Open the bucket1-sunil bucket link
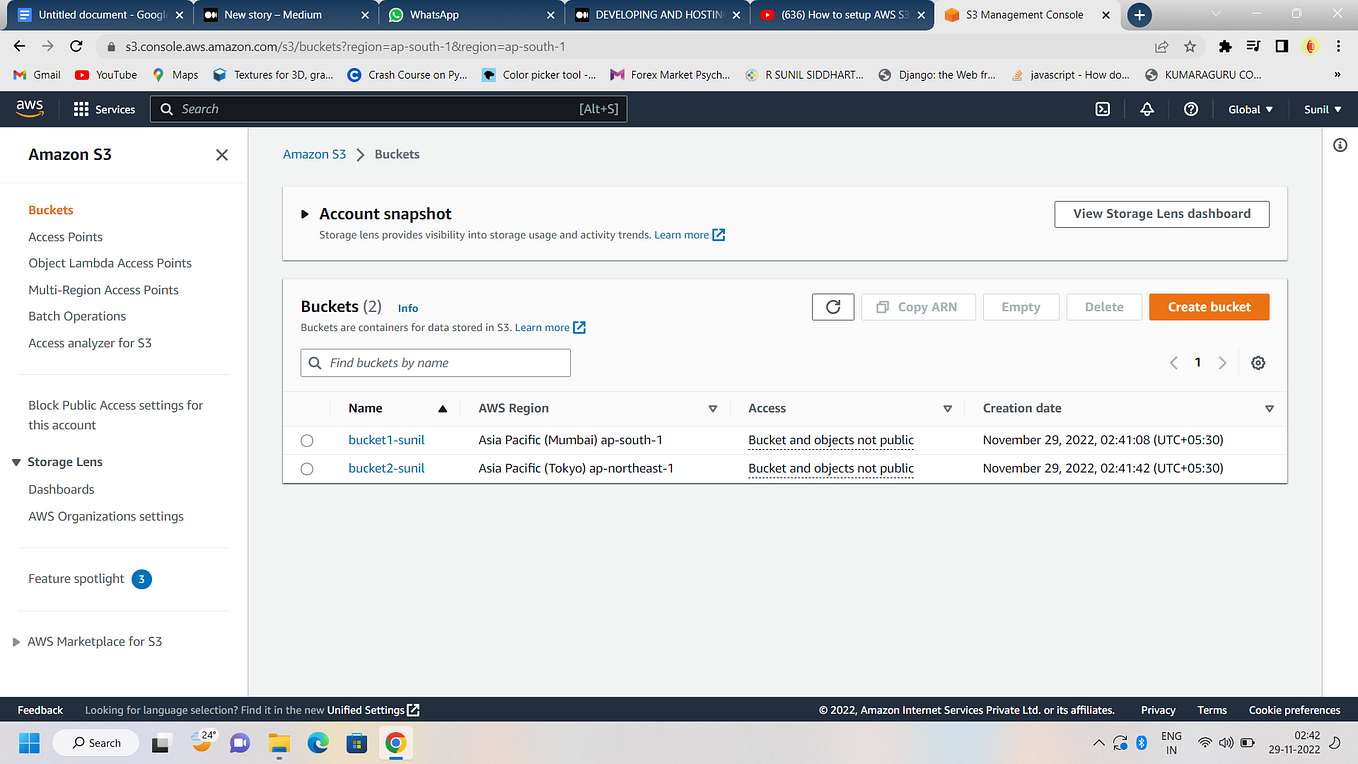Viewport: 1358px width, 764px height. 386,440
